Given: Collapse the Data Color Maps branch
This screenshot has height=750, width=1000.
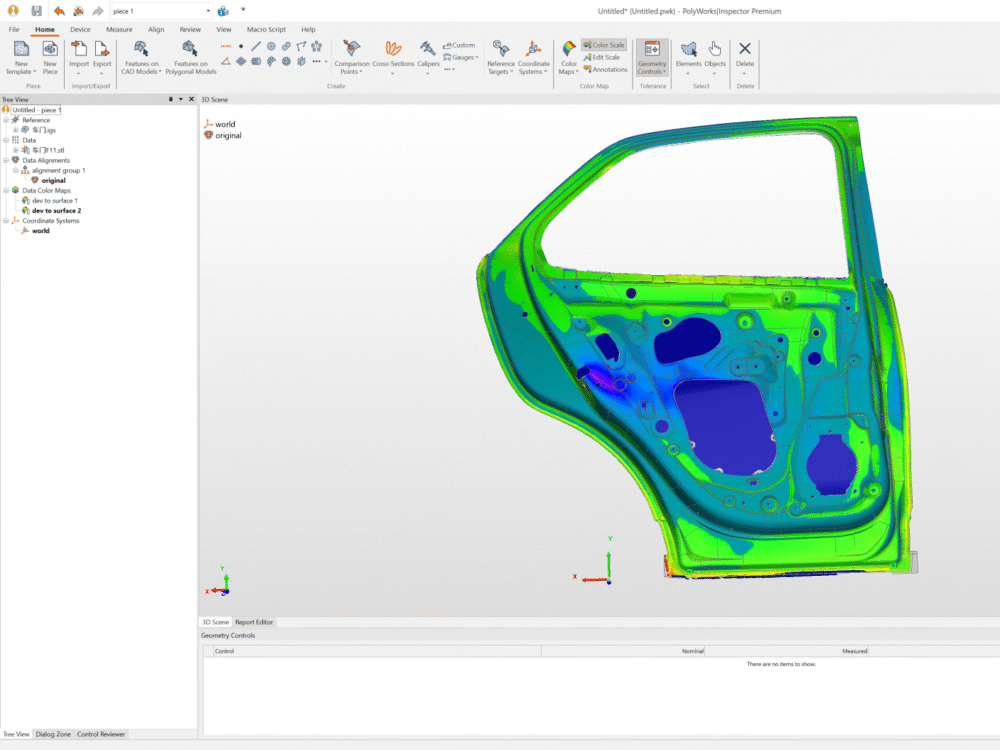Looking at the screenshot, I should [x=6, y=190].
